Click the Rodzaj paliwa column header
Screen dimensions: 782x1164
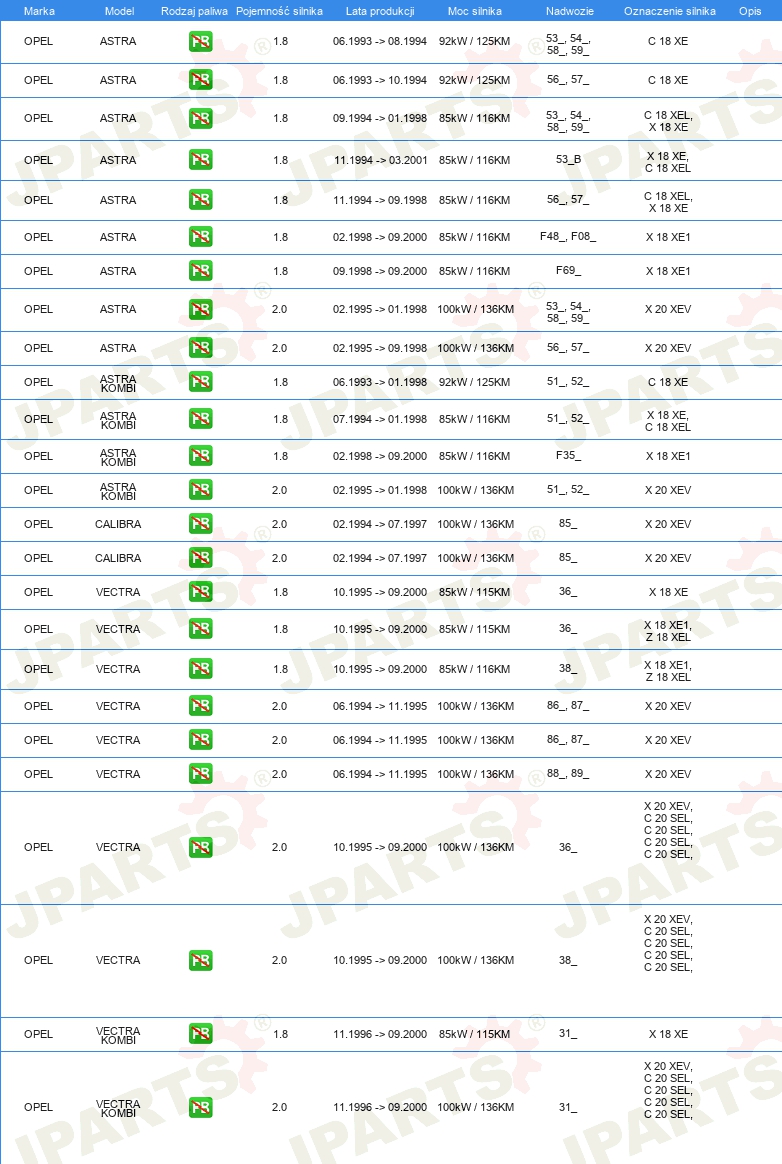pos(195,11)
